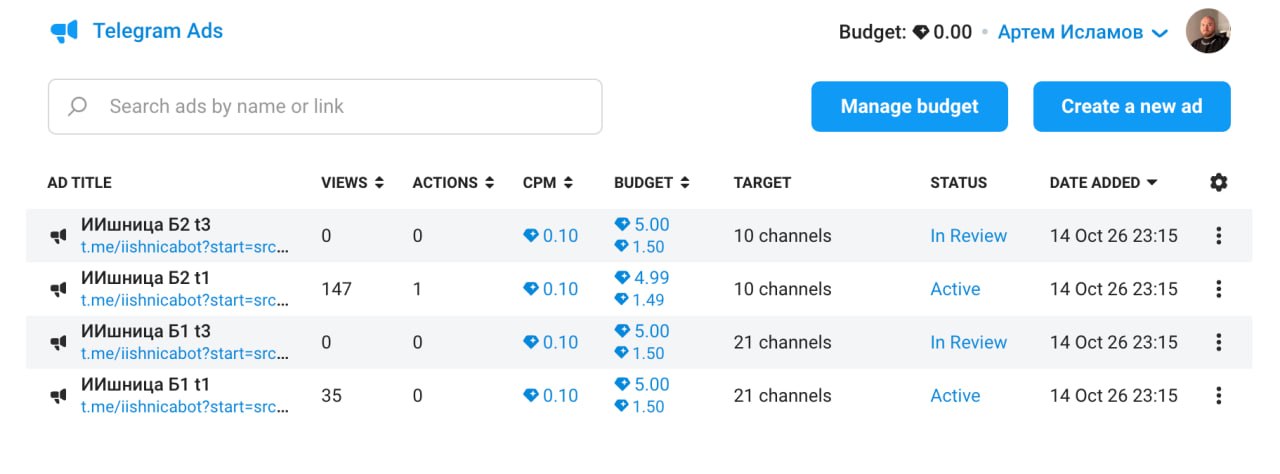The height and width of the screenshot is (474, 1280).
Task: Open the Telegram Ads home link text
Action: click(x=158, y=31)
